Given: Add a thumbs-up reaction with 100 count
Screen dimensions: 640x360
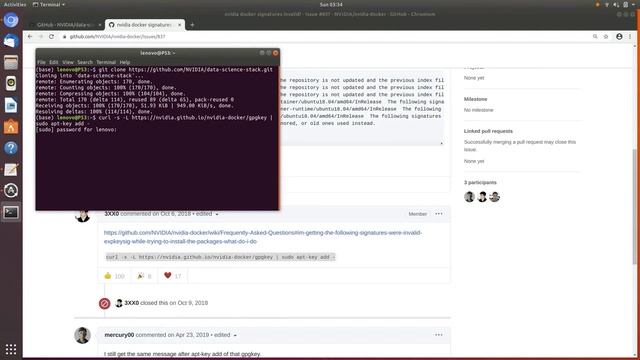Looking at the screenshot, I should tap(114, 276).
